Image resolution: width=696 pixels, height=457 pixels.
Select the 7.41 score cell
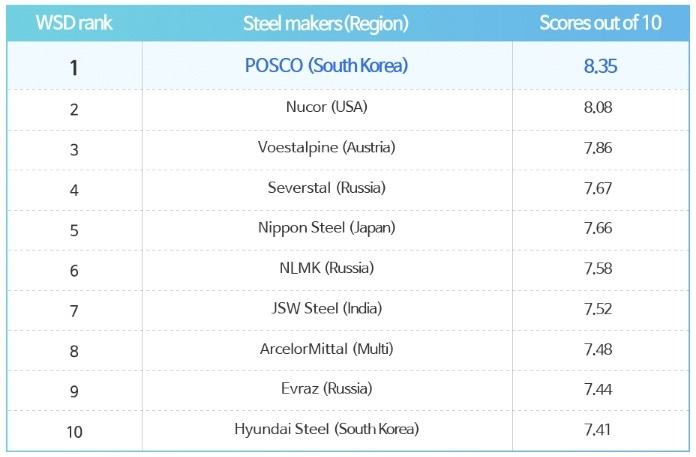coord(600,430)
